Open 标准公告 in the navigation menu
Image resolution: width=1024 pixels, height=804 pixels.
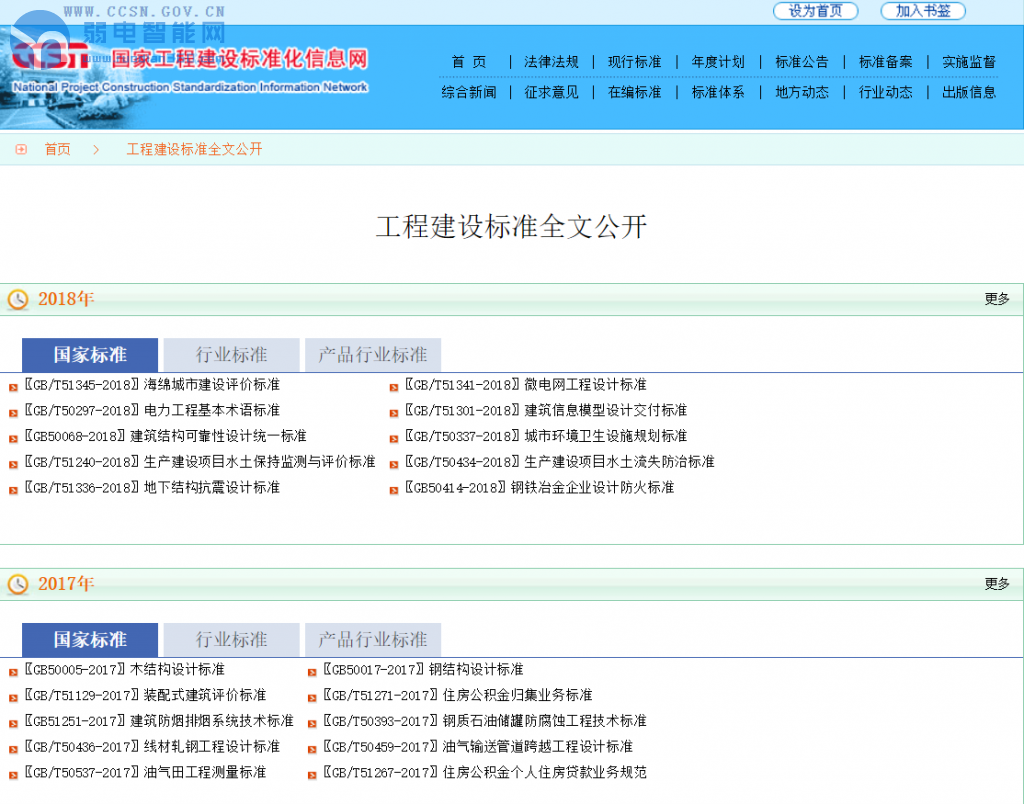pyautogui.click(x=801, y=62)
